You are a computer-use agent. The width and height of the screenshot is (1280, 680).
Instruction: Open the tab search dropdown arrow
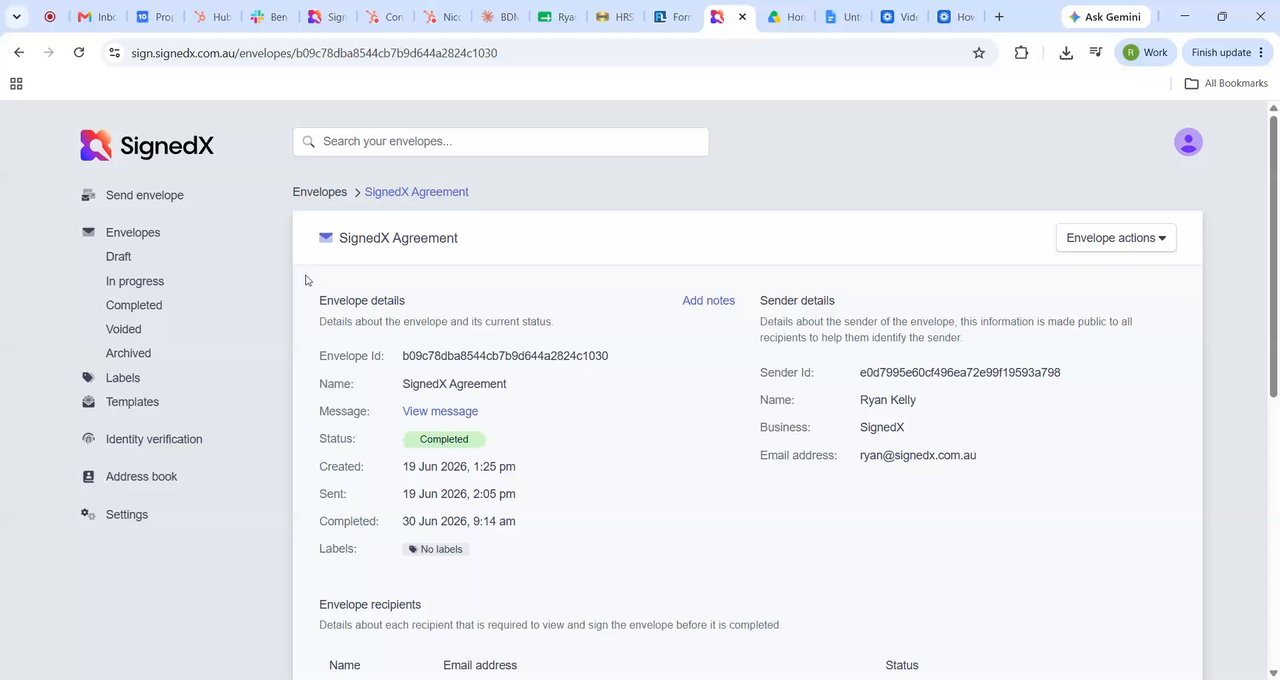[x=17, y=17]
